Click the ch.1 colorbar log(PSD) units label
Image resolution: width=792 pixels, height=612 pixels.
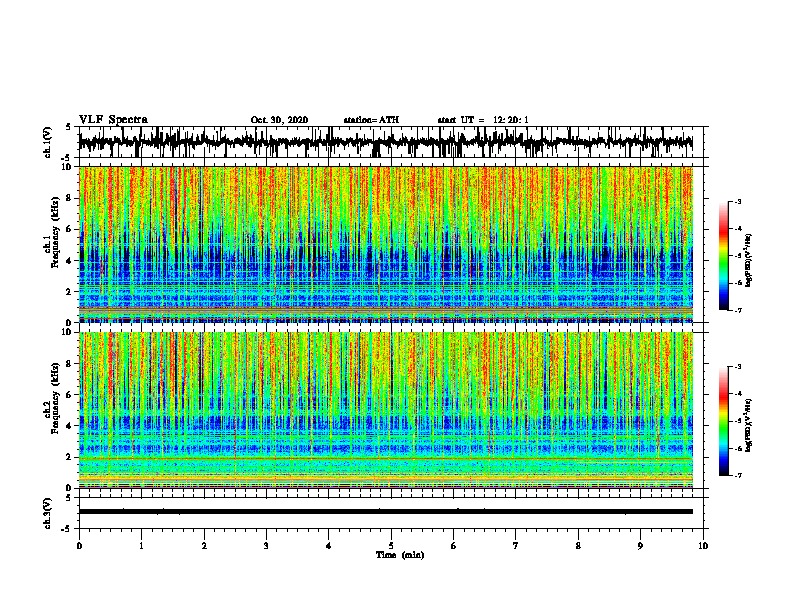click(x=749, y=261)
